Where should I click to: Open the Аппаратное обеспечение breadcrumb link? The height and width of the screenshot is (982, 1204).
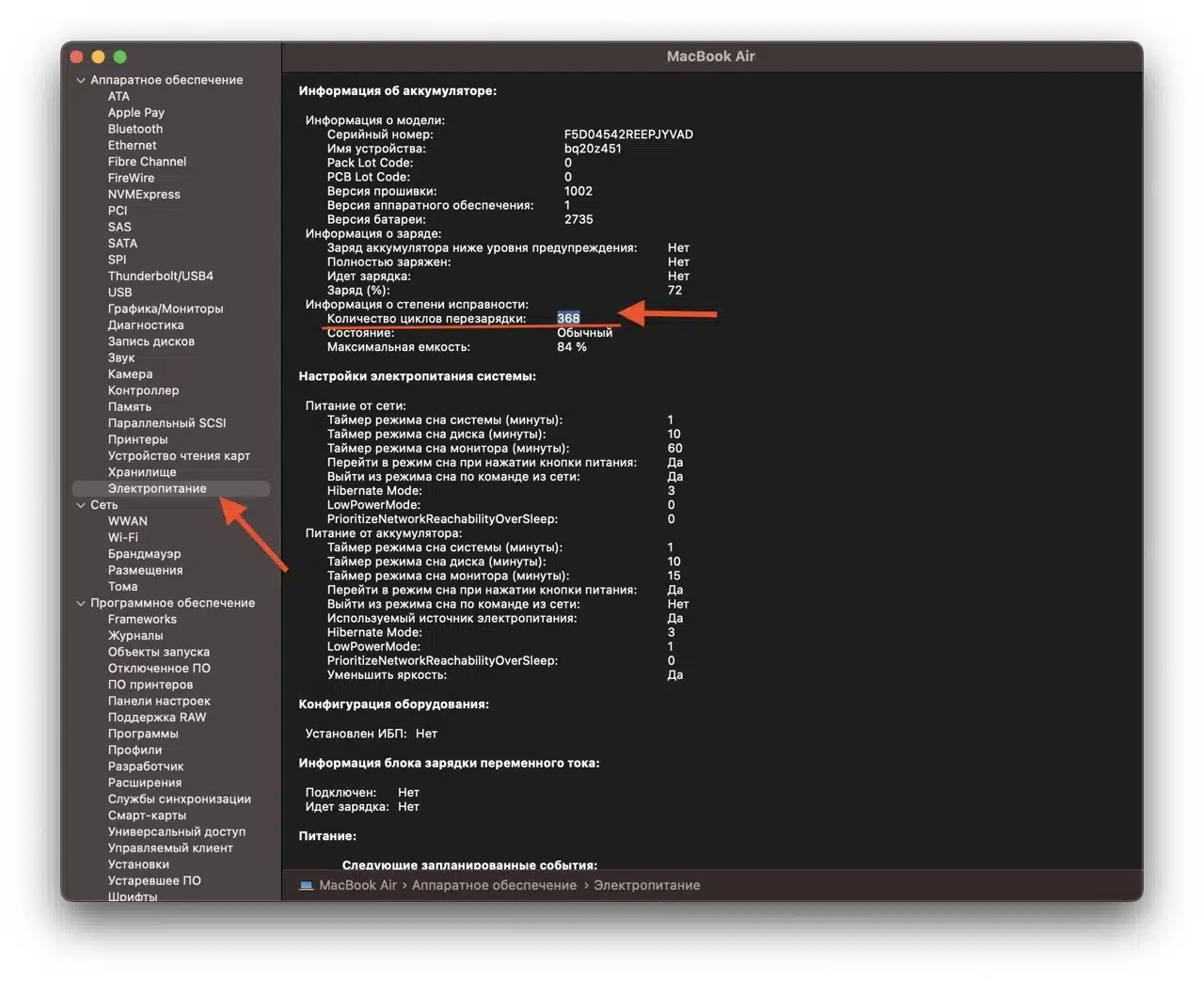click(x=494, y=885)
